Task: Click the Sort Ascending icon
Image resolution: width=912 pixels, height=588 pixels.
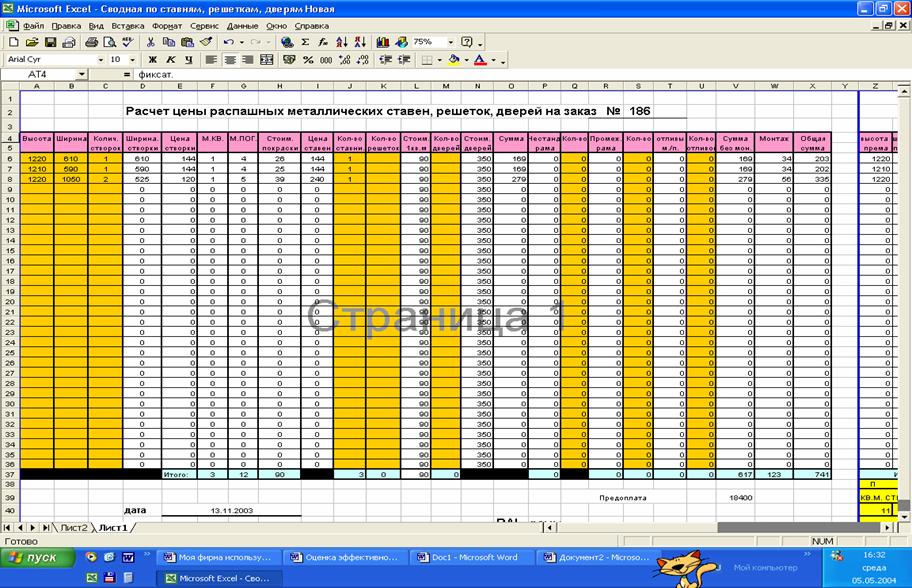Action: tap(342, 43)
